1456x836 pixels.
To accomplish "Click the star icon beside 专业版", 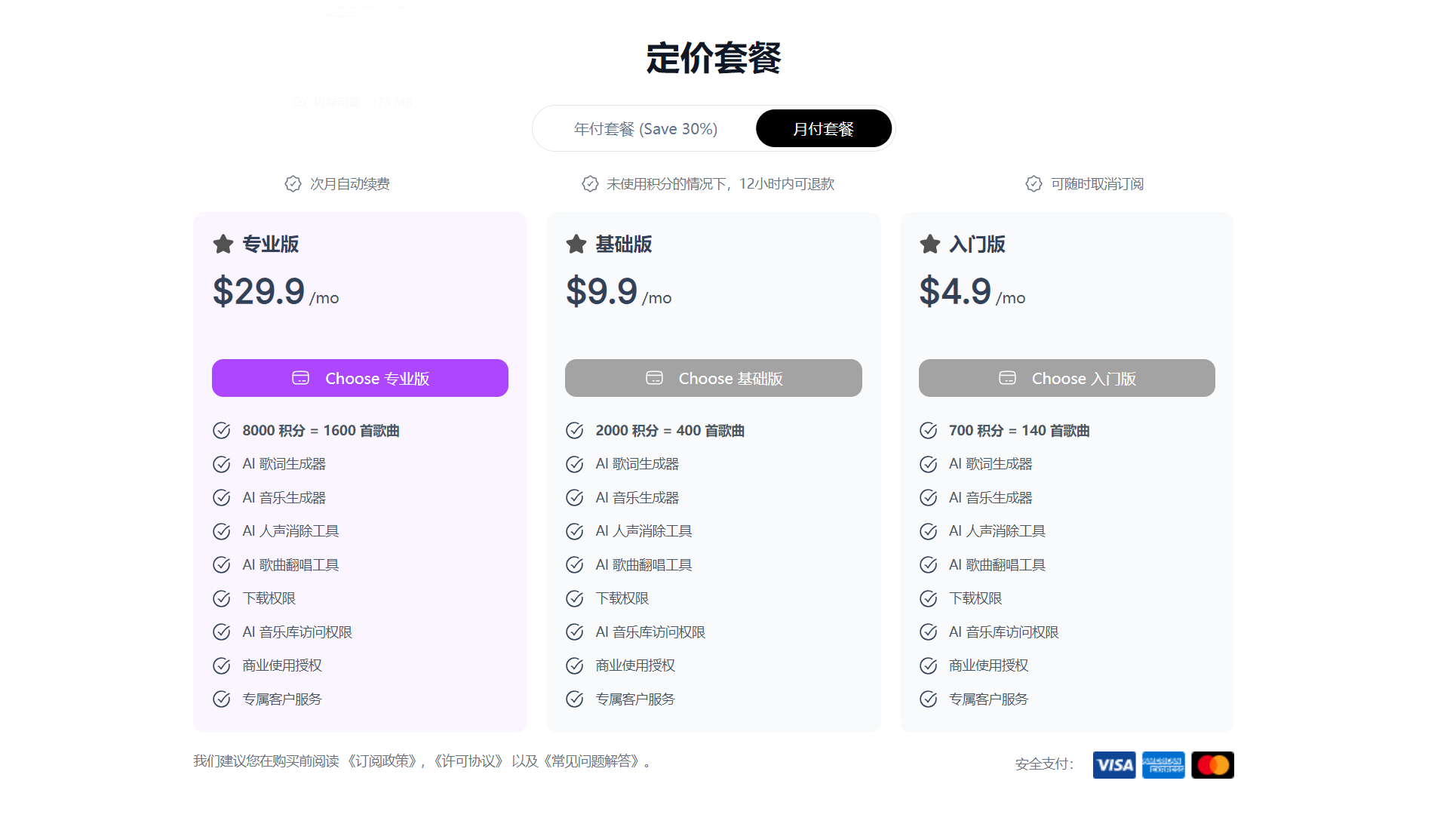I will pos(221,244).
